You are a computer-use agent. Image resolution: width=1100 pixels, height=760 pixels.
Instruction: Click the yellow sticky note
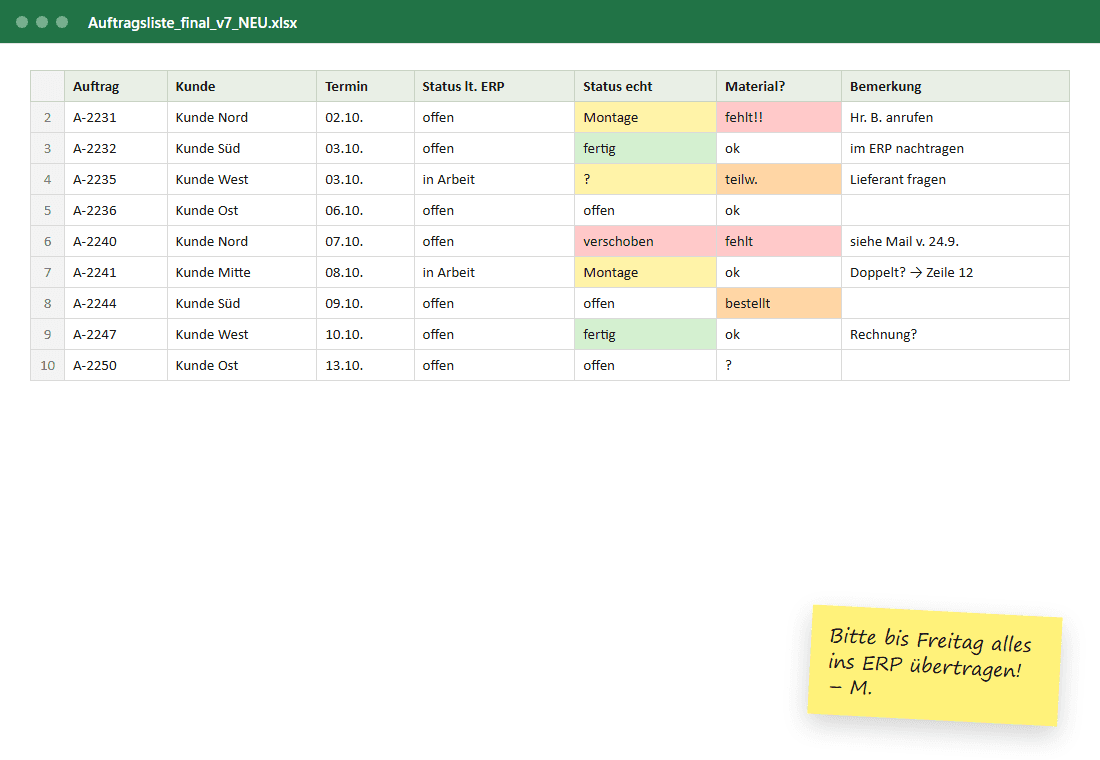pos(934,665)
